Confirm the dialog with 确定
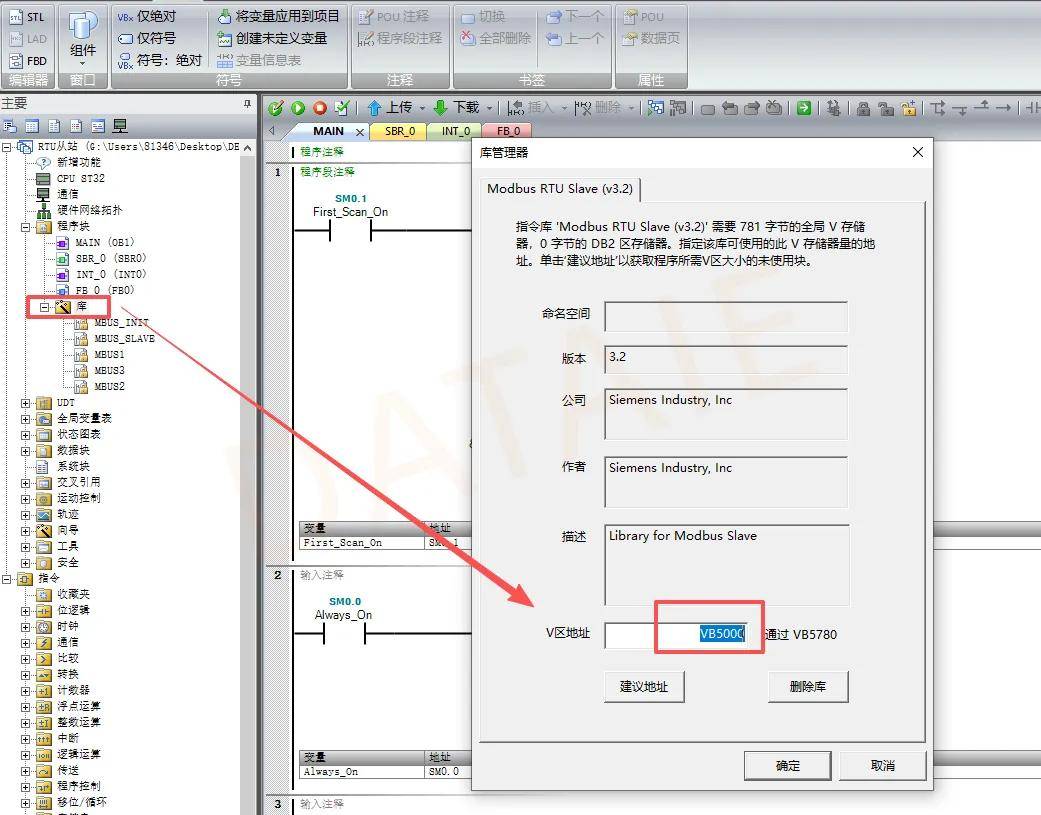The image size is (1041, 815). (787, 766)
